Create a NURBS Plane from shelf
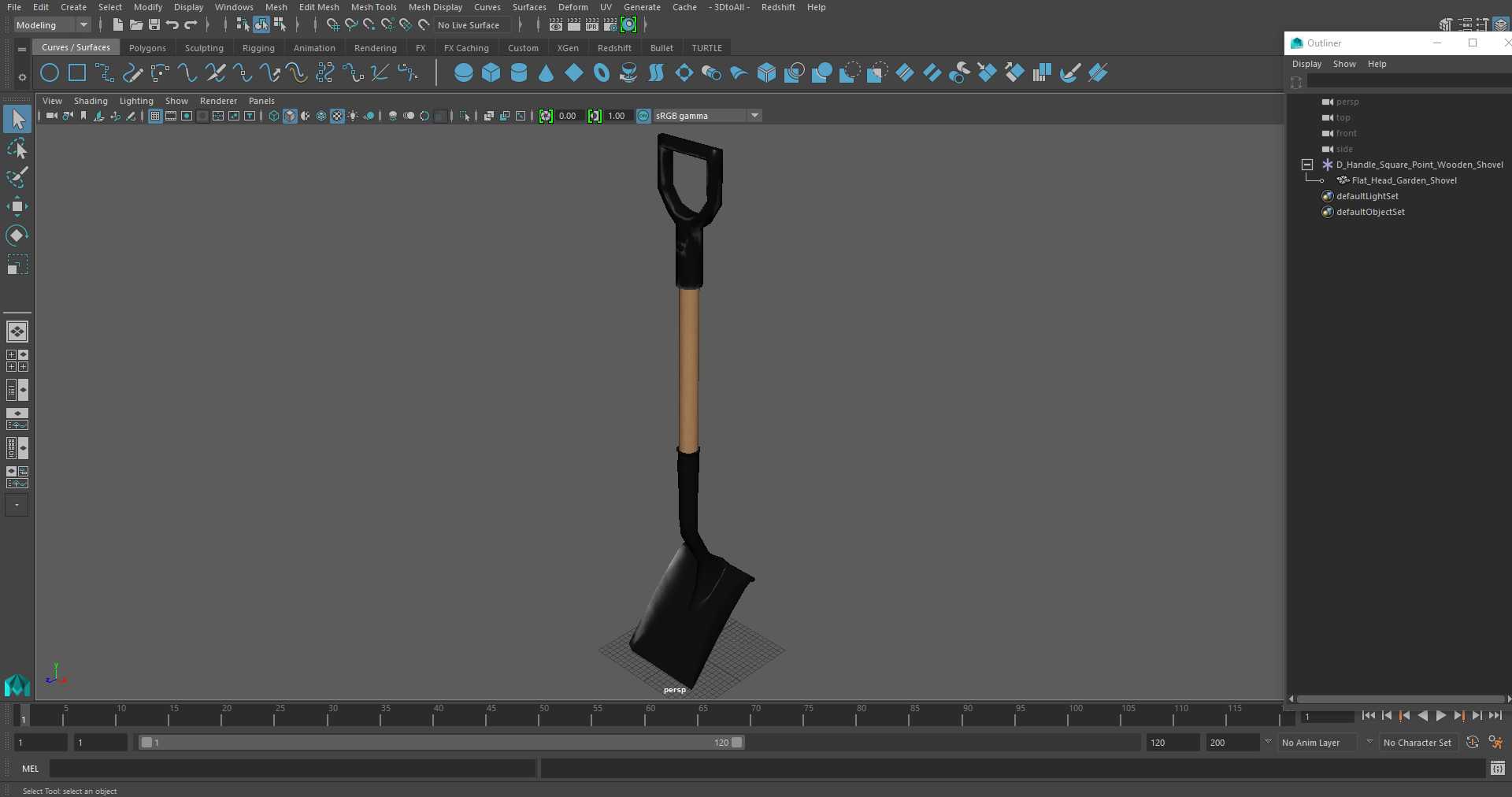This screenshot has width=1512, height=797. click(574, 73)
